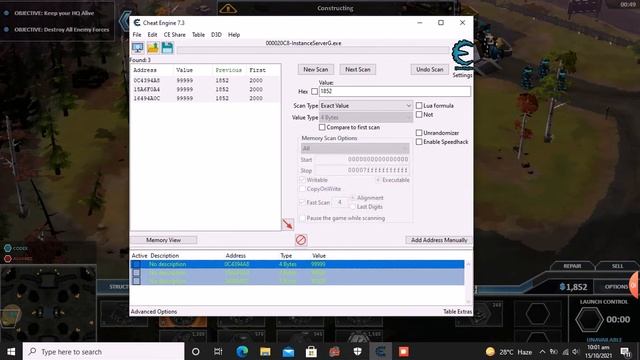Open red recorder app in taskbar

click(x=404, y=351)
